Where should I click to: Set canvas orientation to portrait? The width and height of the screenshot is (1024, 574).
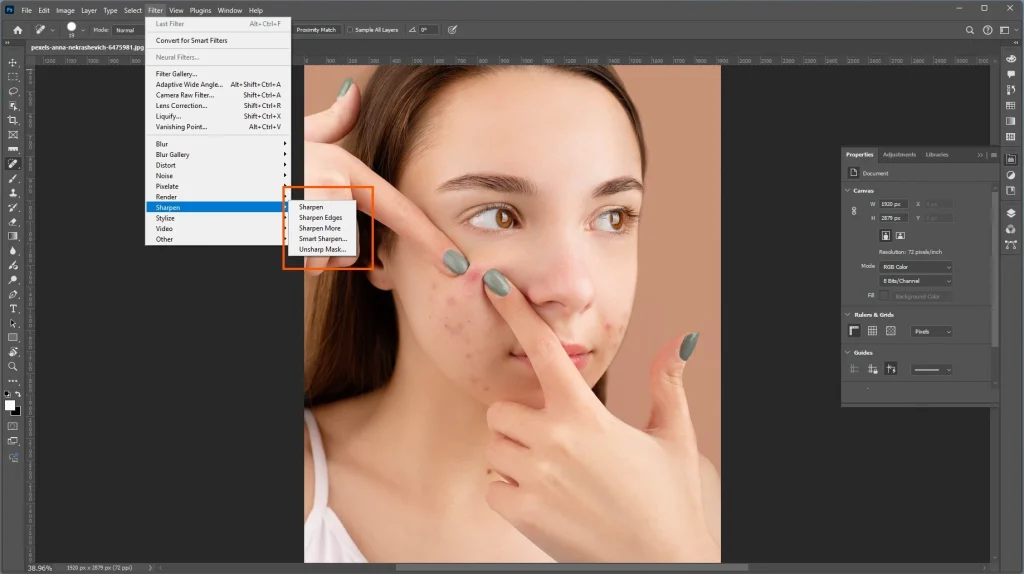click(886, 236)
